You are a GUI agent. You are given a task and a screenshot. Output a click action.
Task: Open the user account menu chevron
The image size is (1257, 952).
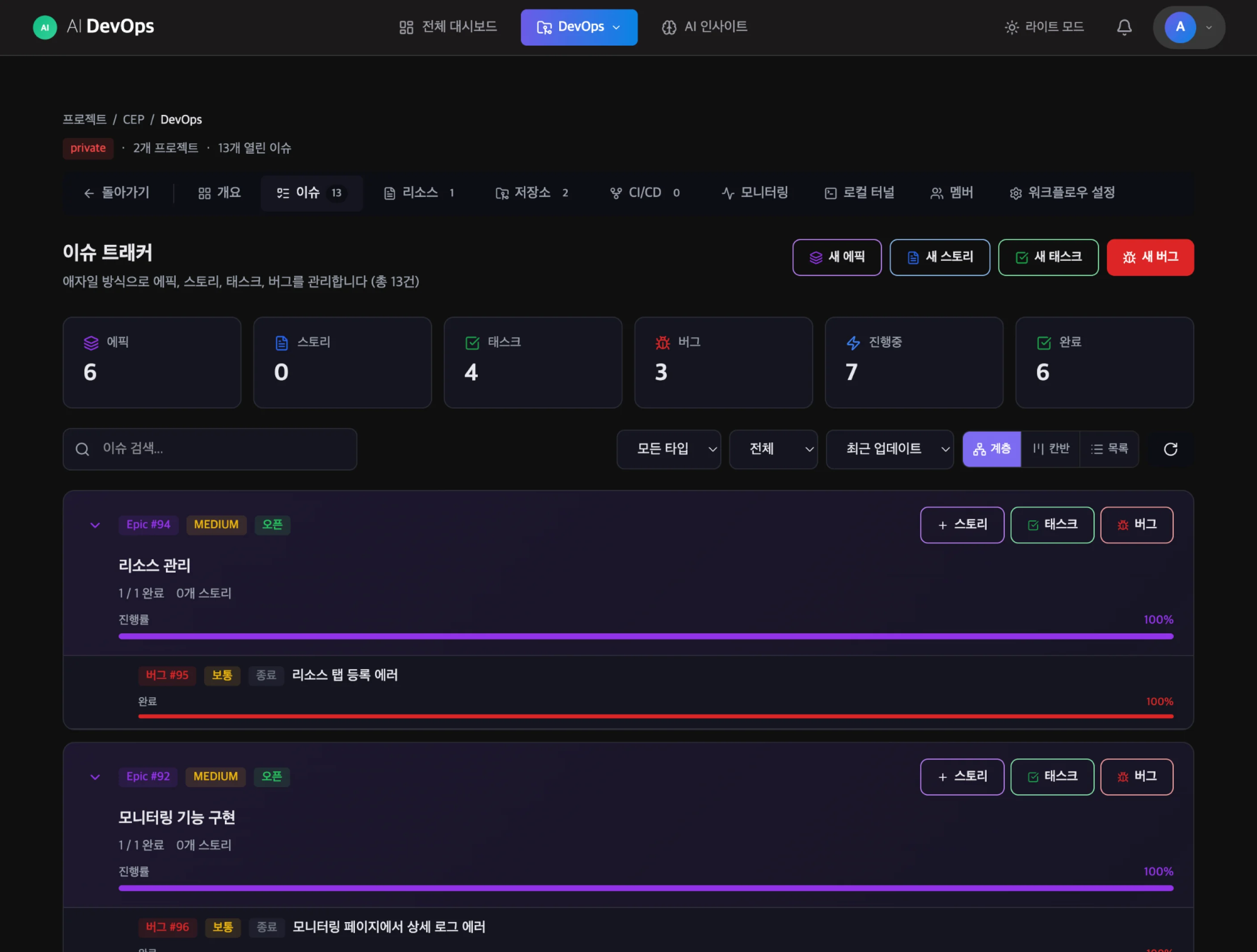point(1209,27)
